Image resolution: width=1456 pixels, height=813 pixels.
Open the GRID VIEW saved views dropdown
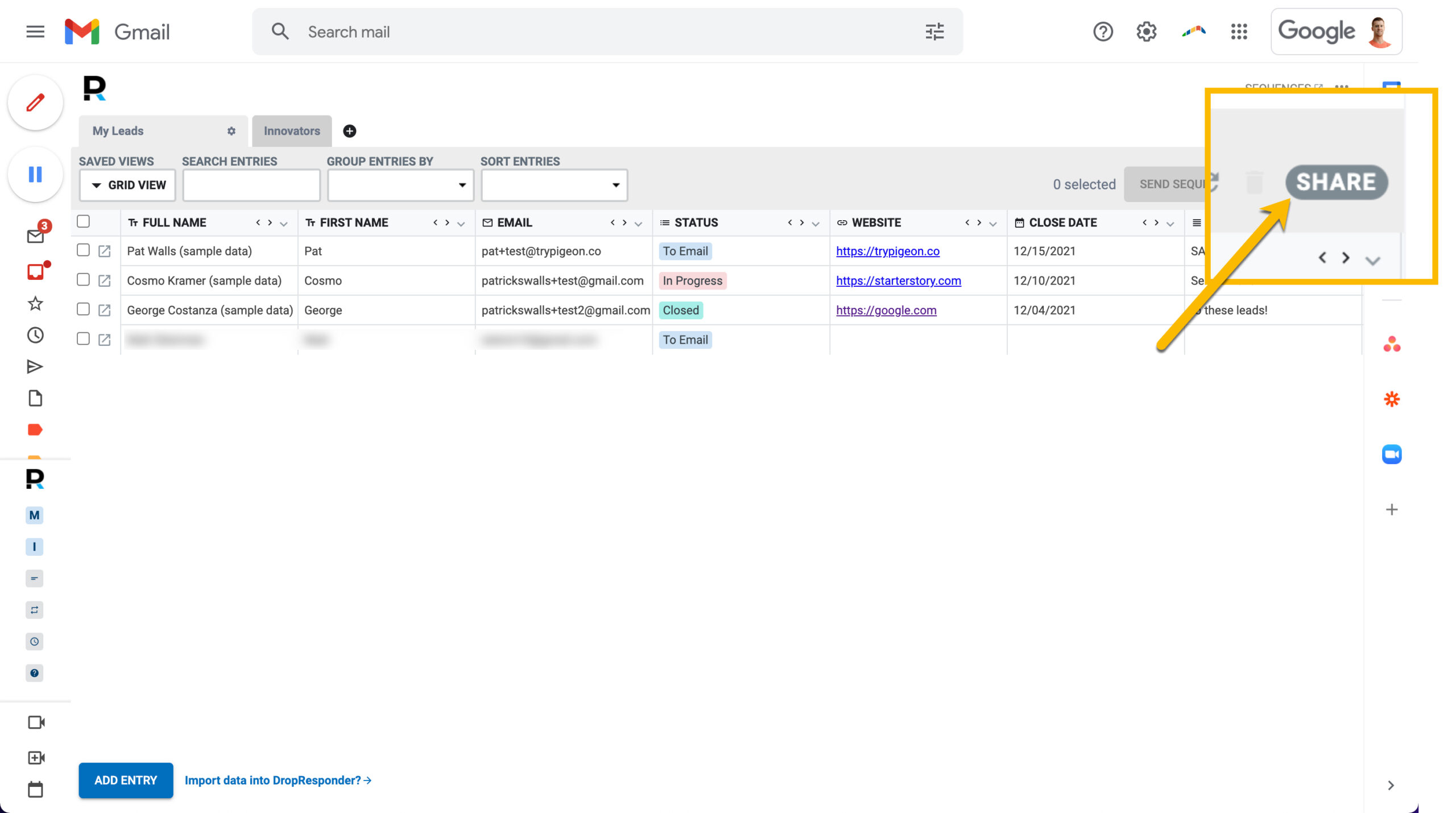click(x=127, y=185)
